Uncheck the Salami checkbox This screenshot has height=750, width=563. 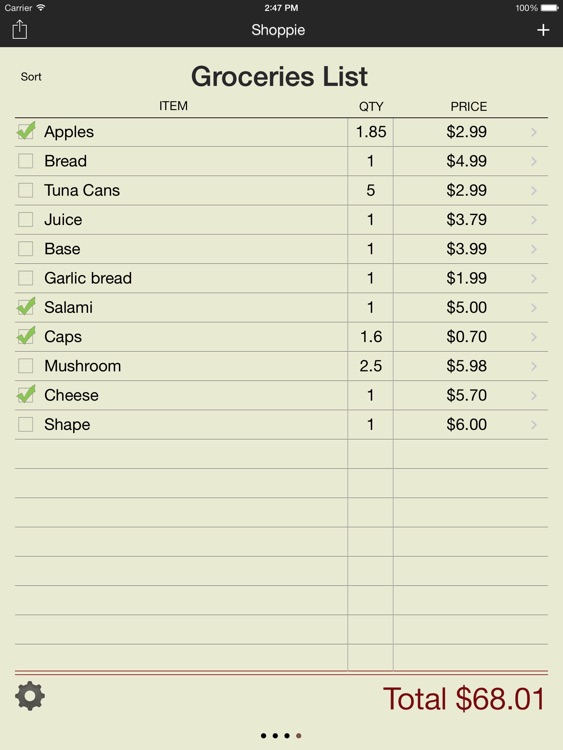pyautogui.click(x=26, y=307)
